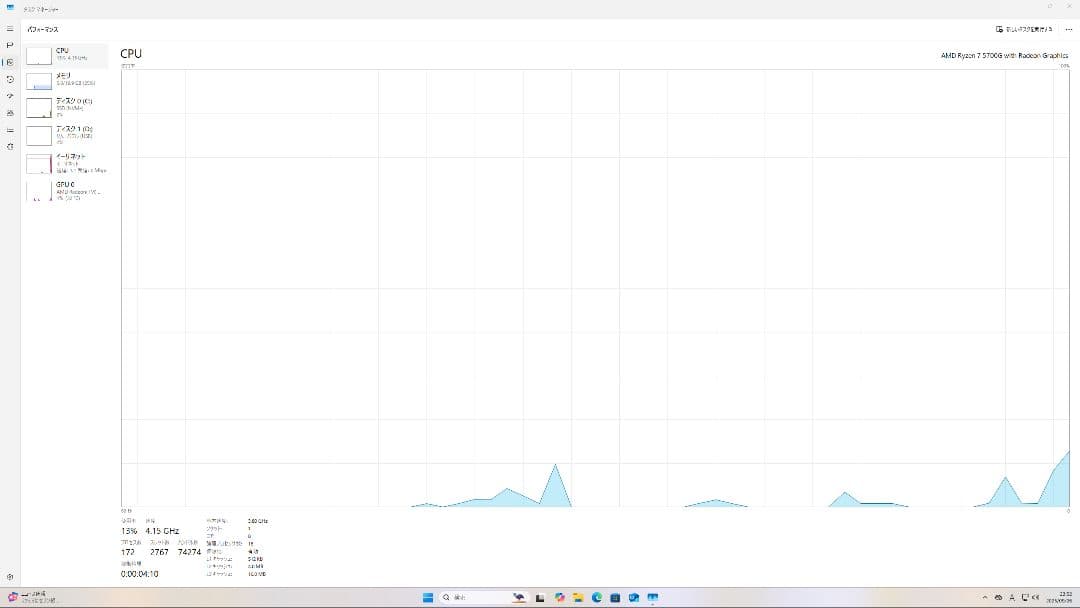The width and height of the screenshot is (1080, 608).
Task: Select Disk 1 (D:) performance item
Action: point(66,134)
